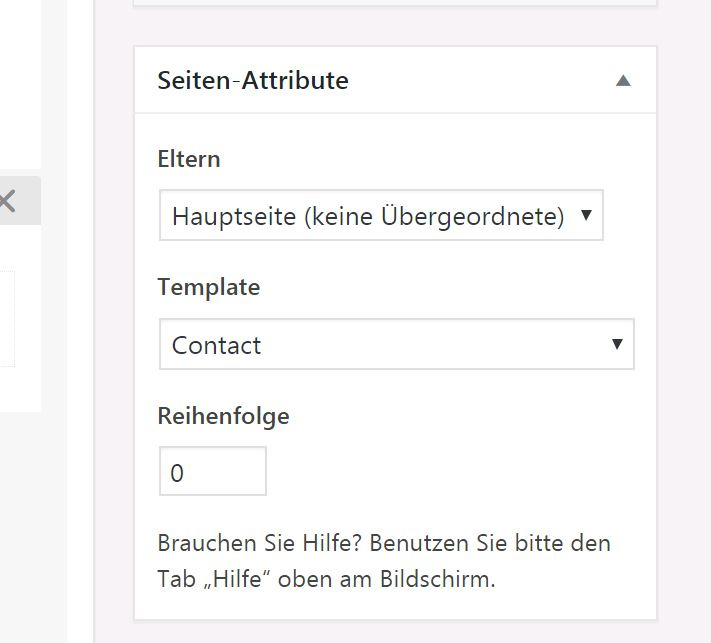Focus the Reihenfolge order input field

tap(213, 471)
